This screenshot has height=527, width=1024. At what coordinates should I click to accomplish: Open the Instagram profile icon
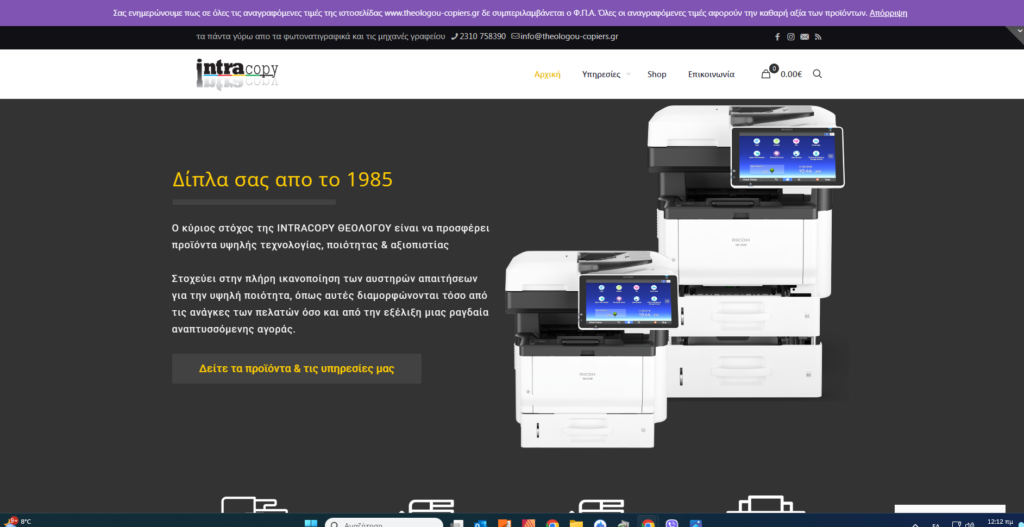coord(791,37)
